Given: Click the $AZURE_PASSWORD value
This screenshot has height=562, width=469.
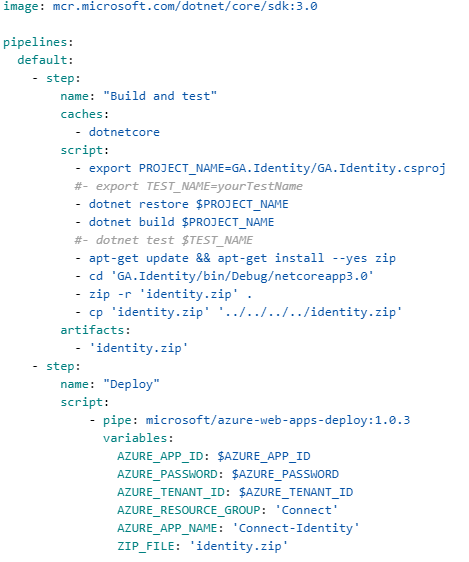Looking at the screenshot, I should [285, 474].
